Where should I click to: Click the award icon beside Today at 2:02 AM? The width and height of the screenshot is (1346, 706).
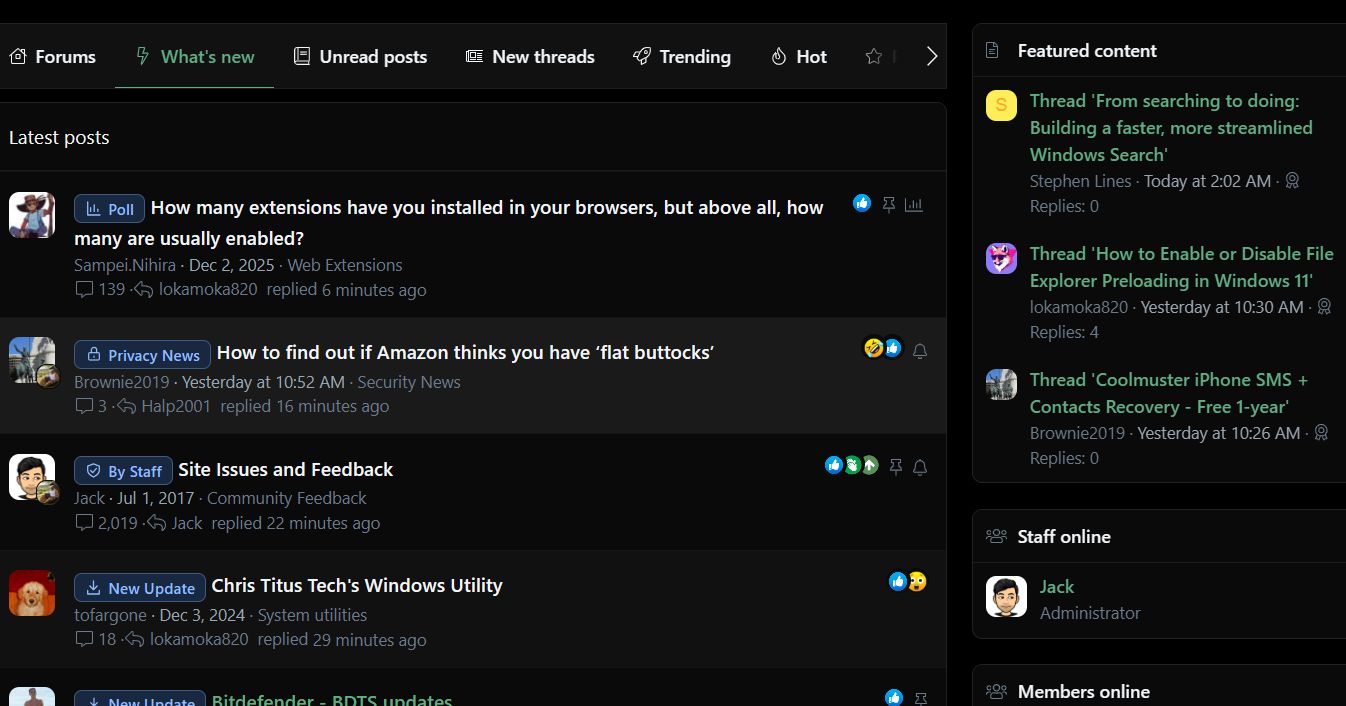[1292, 181]
